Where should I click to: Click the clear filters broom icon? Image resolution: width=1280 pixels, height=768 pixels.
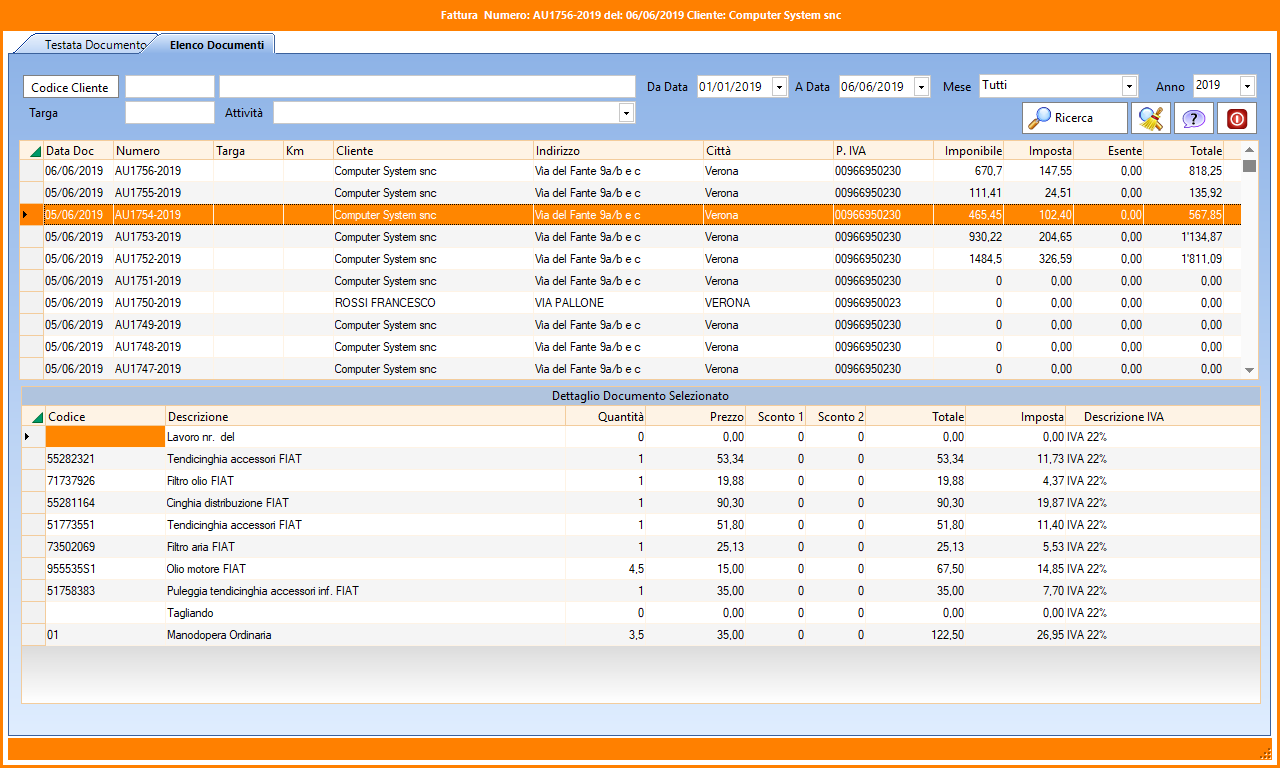(x=1150, y=118)
